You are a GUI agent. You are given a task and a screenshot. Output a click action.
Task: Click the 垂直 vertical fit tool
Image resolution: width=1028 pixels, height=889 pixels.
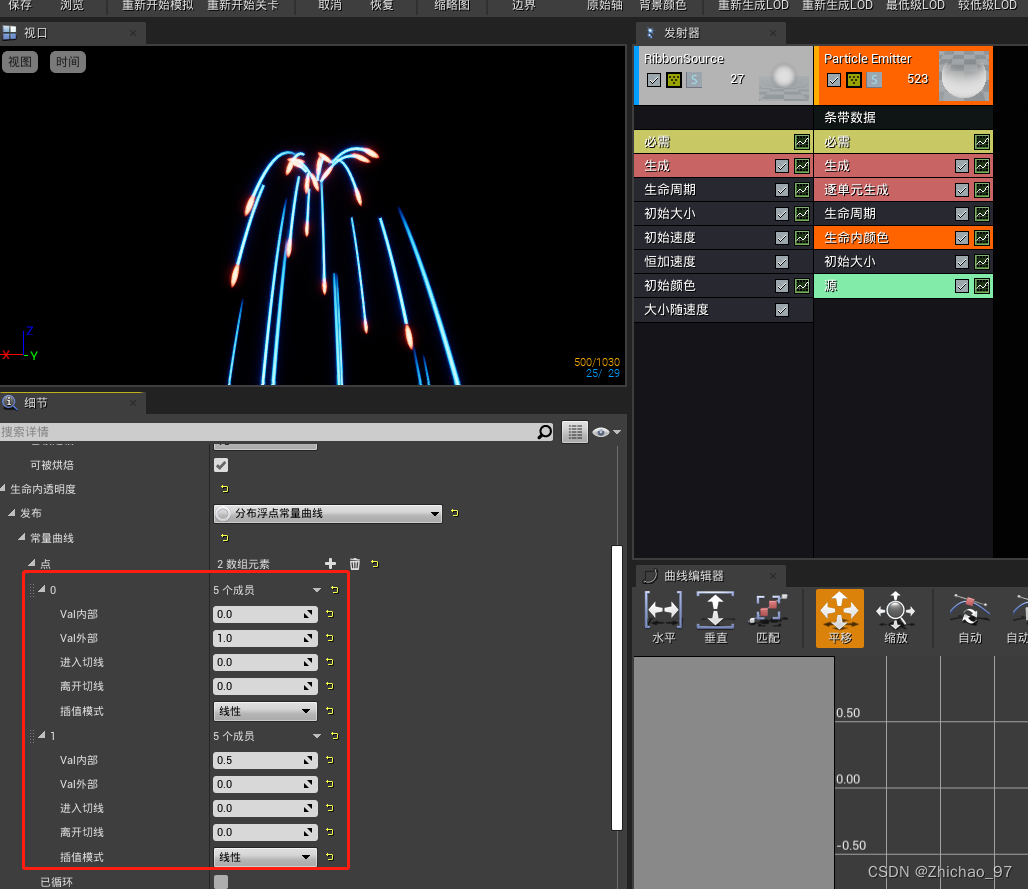click(715, 618)
